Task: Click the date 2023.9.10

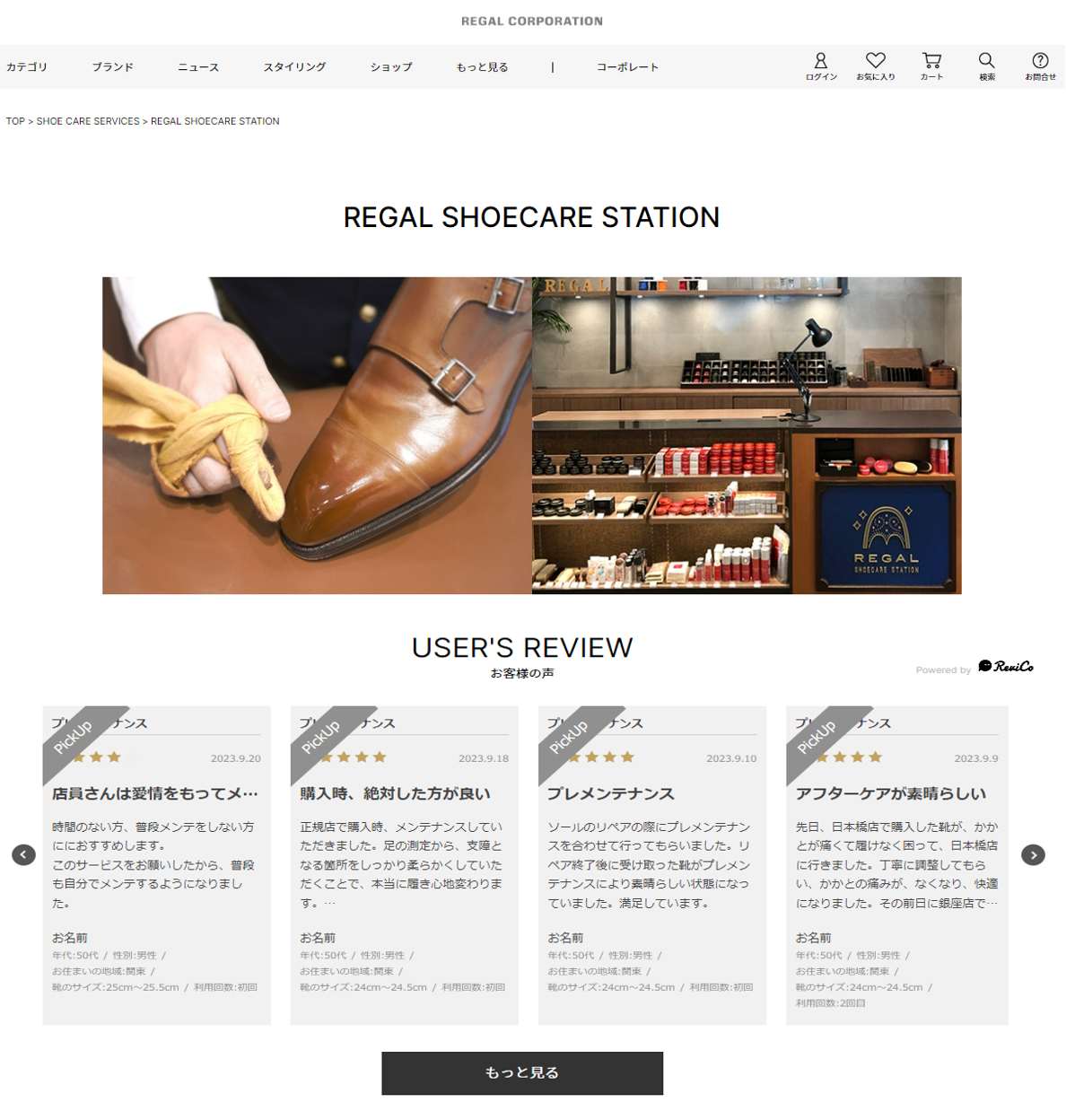Action: pos(731,758)
